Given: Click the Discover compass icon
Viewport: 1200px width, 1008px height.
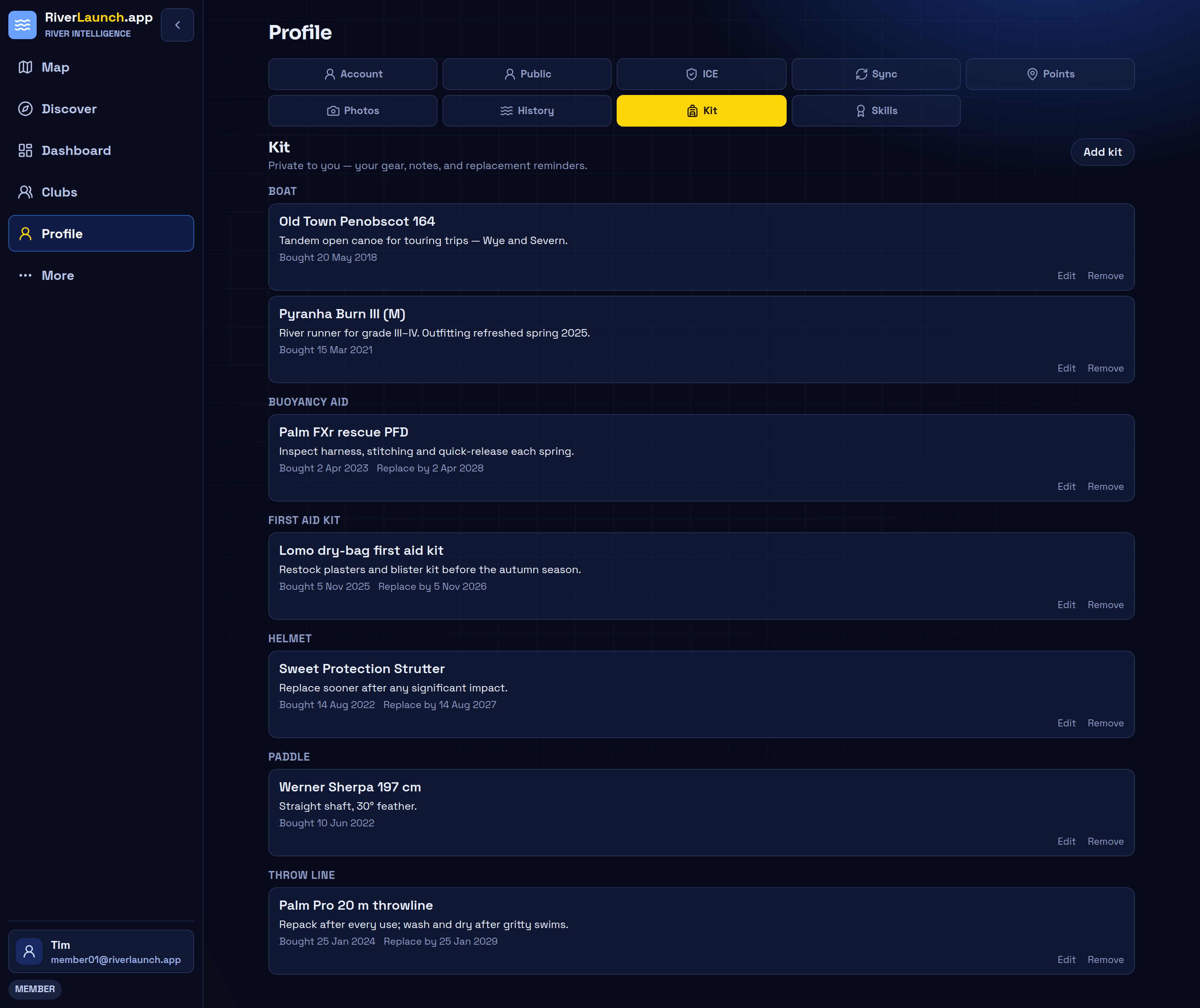Looking at the screenshot, I should click(x=25, y=109).
